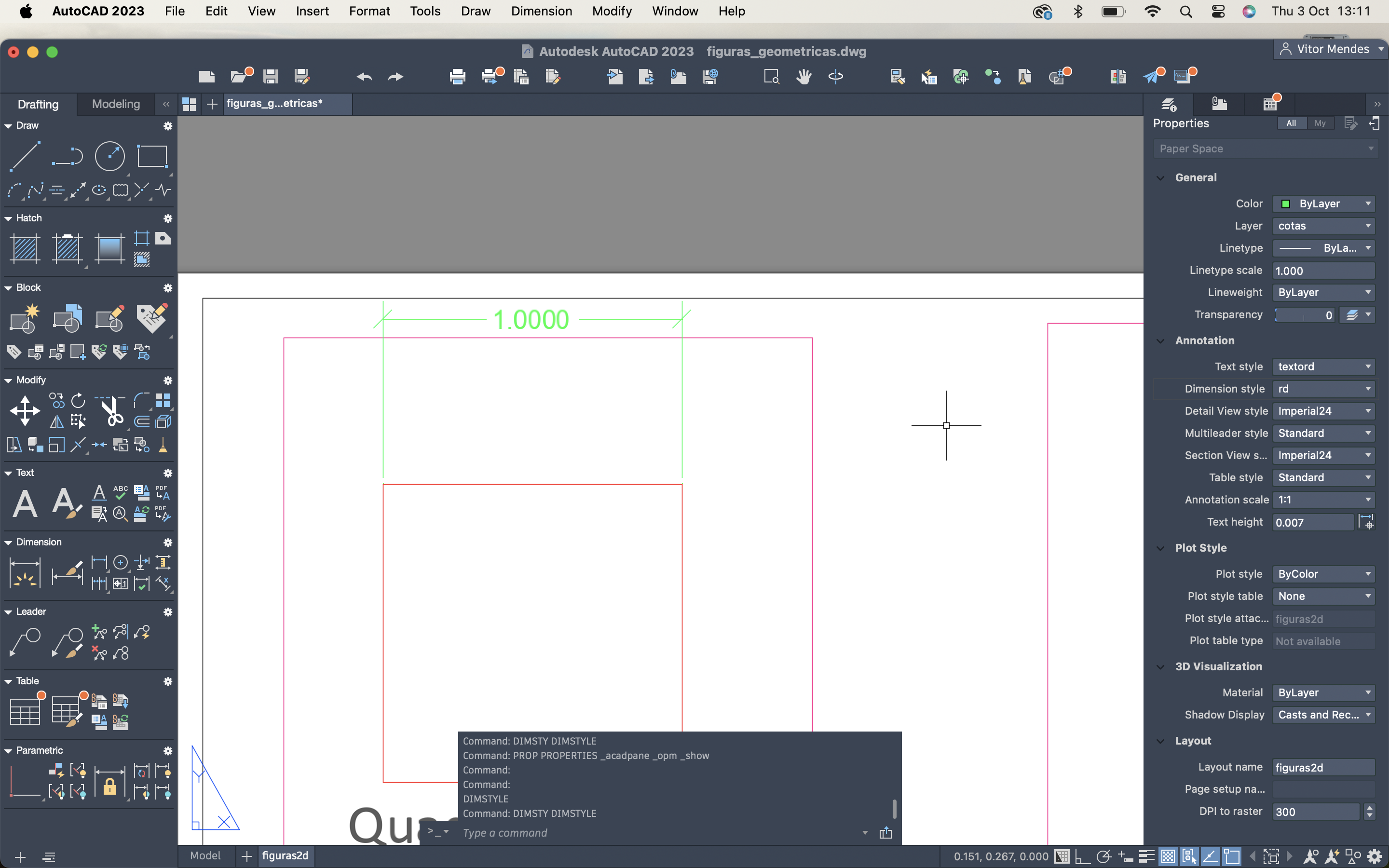Toggle the My properties filter button
The height and width of the screenshot is (868, 1389).
[1320, 123]
